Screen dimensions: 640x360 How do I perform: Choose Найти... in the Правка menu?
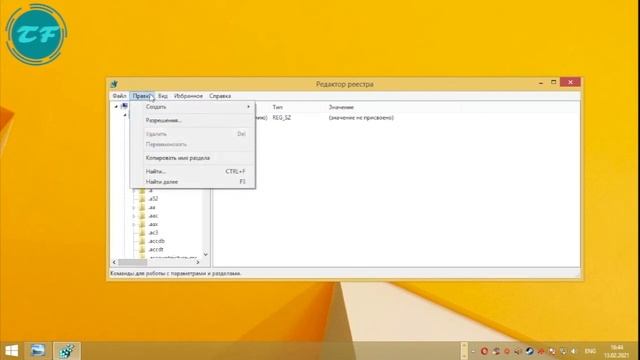click(x=193, y=171)
